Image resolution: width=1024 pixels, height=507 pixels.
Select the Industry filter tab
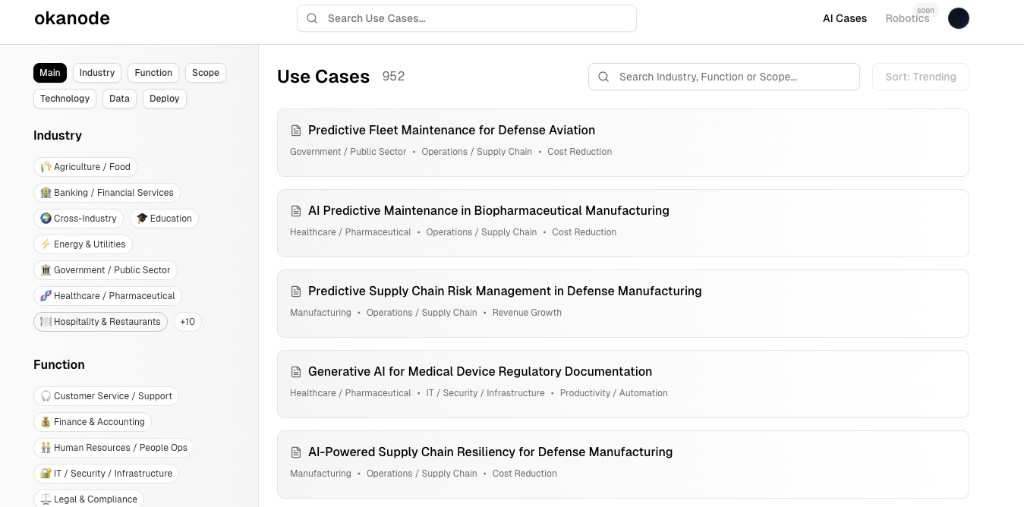pos(97,73)
